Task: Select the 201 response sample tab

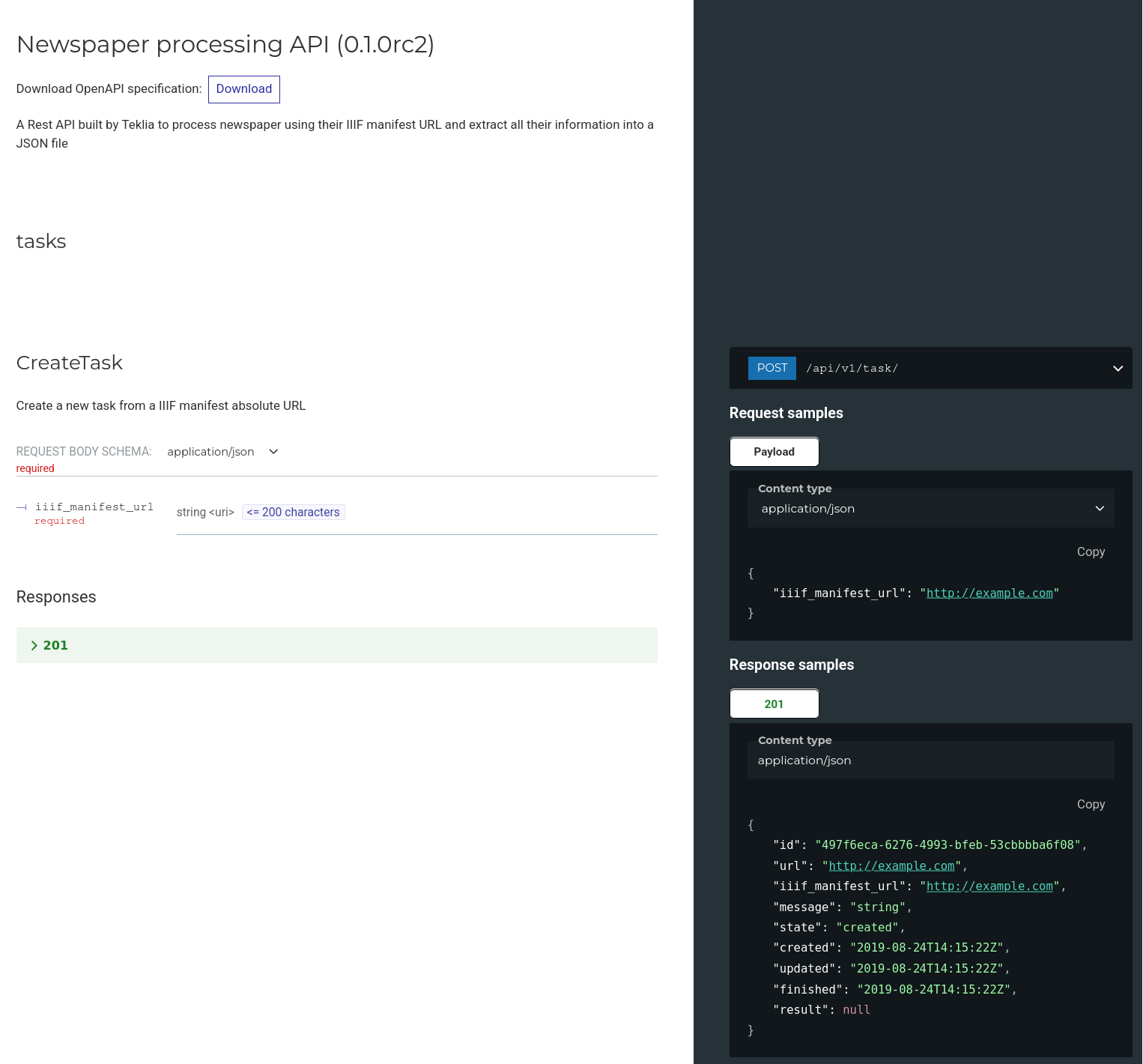Action: point(774,704)
